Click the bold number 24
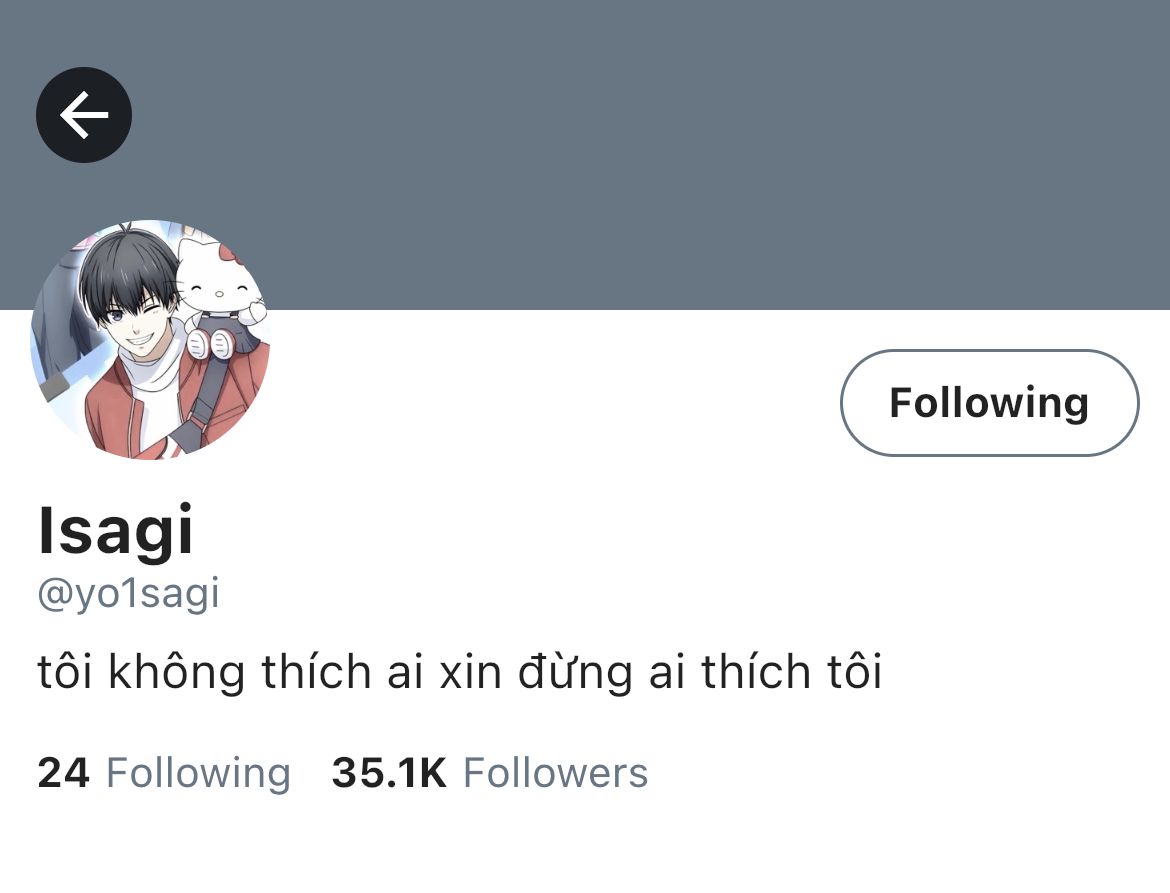 (x=63, y=773)
